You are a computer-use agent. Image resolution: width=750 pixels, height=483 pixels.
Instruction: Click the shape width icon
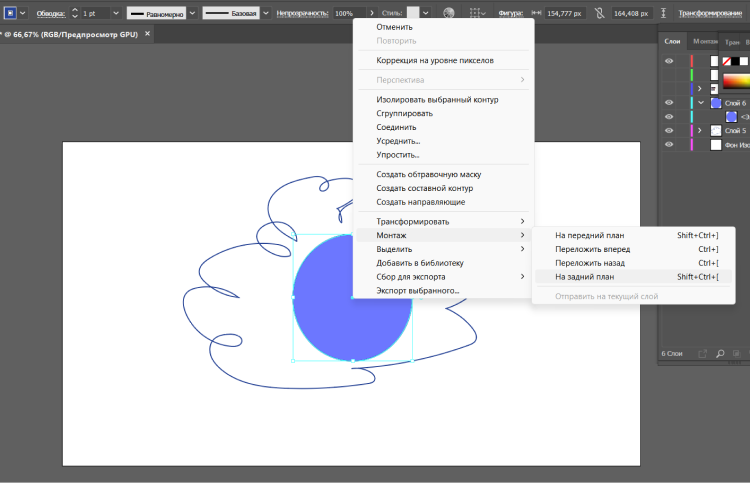[537, 13]
